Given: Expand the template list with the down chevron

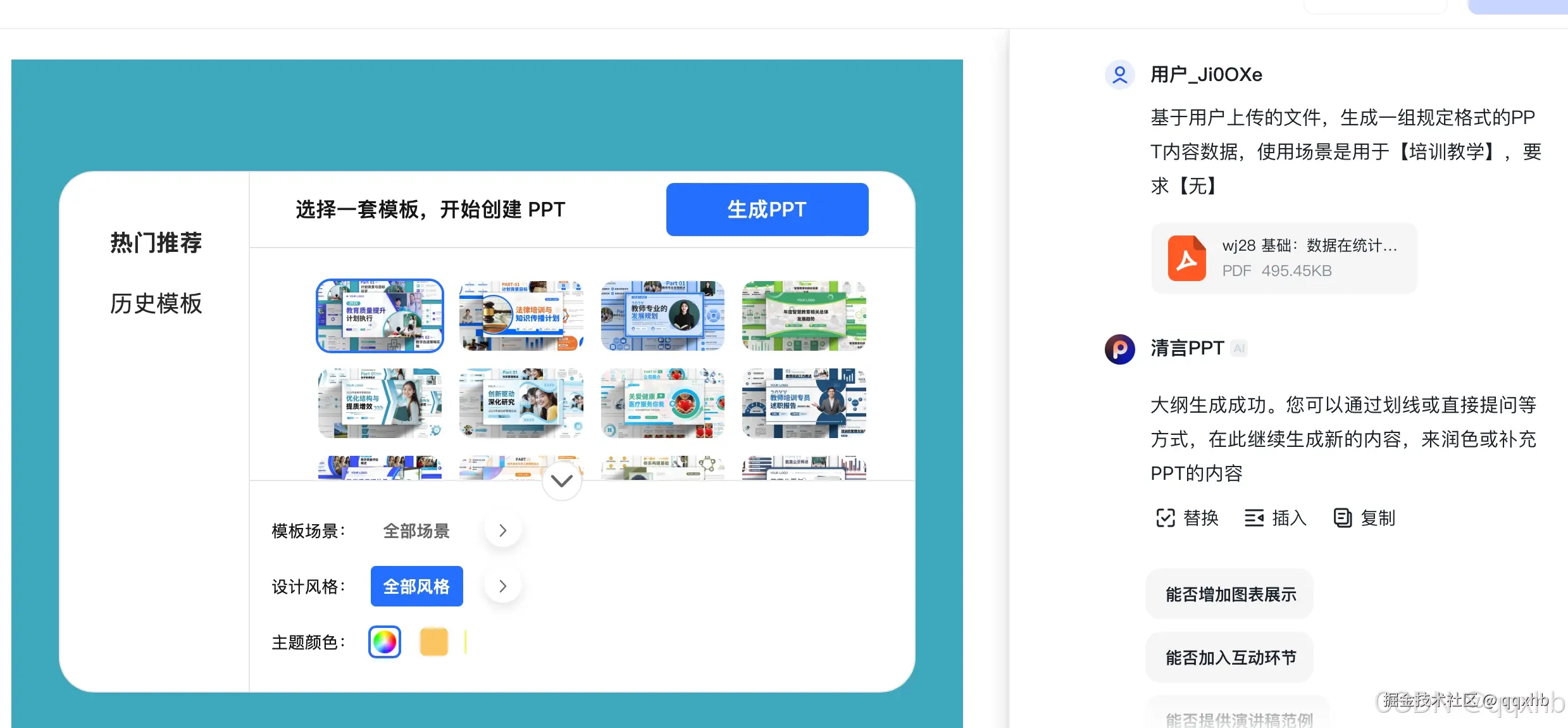Looking at the screenshot, I should [x=561, y=480].
